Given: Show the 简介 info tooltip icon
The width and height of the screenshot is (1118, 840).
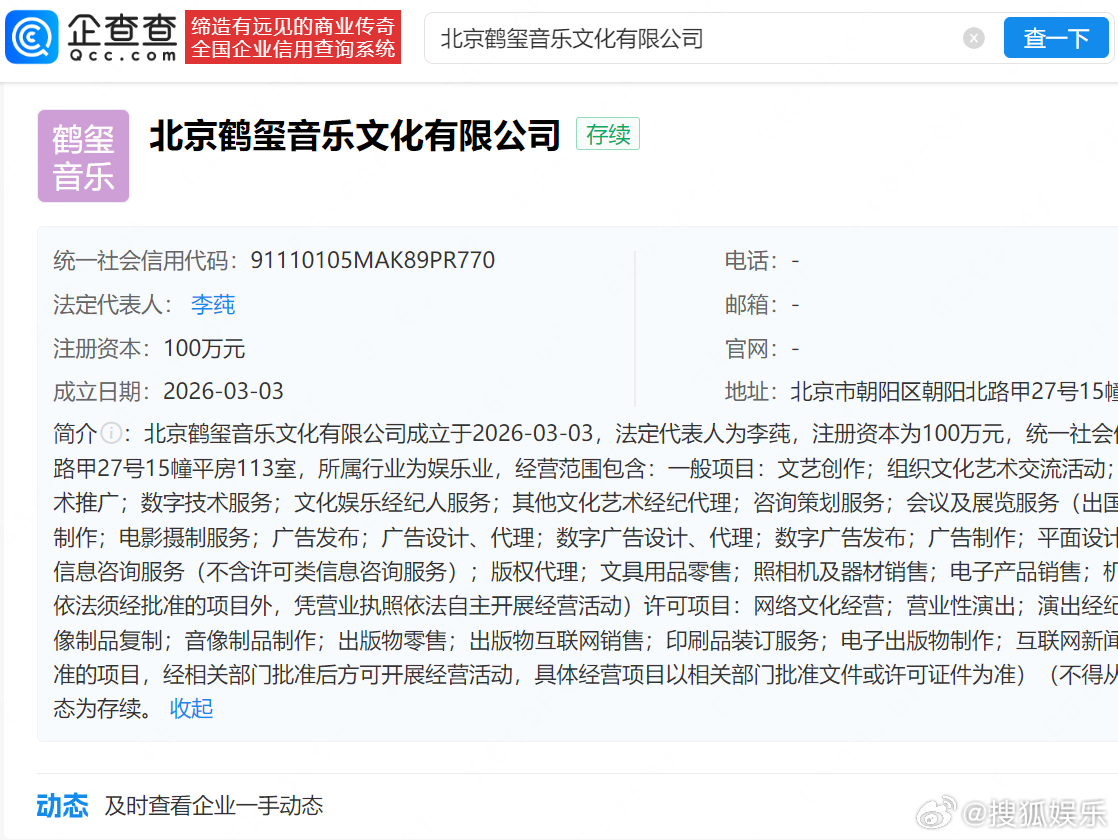Looking at the screenshot, I should tap(111, 432).
